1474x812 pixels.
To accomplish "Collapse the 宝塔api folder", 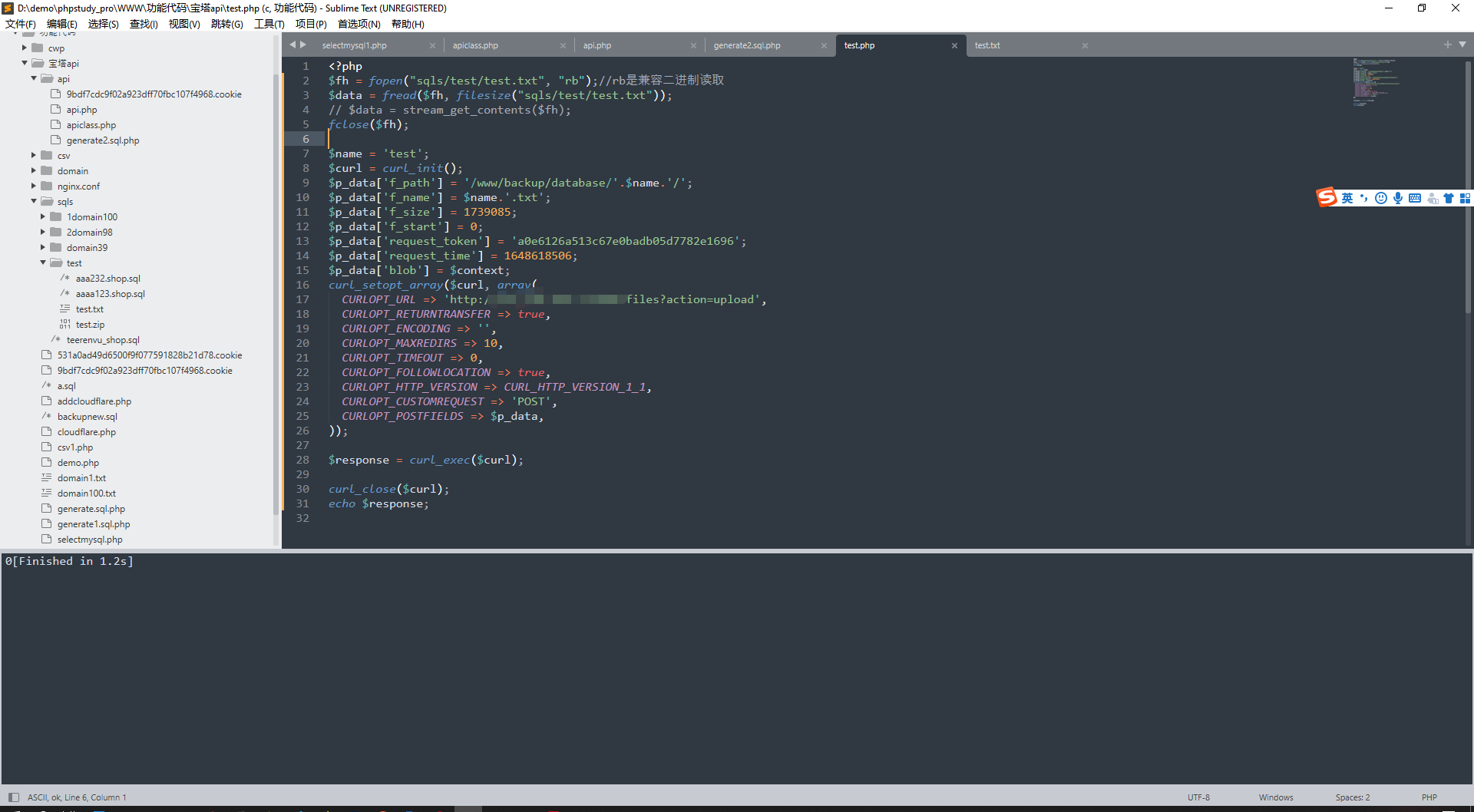I will (25, 63).
